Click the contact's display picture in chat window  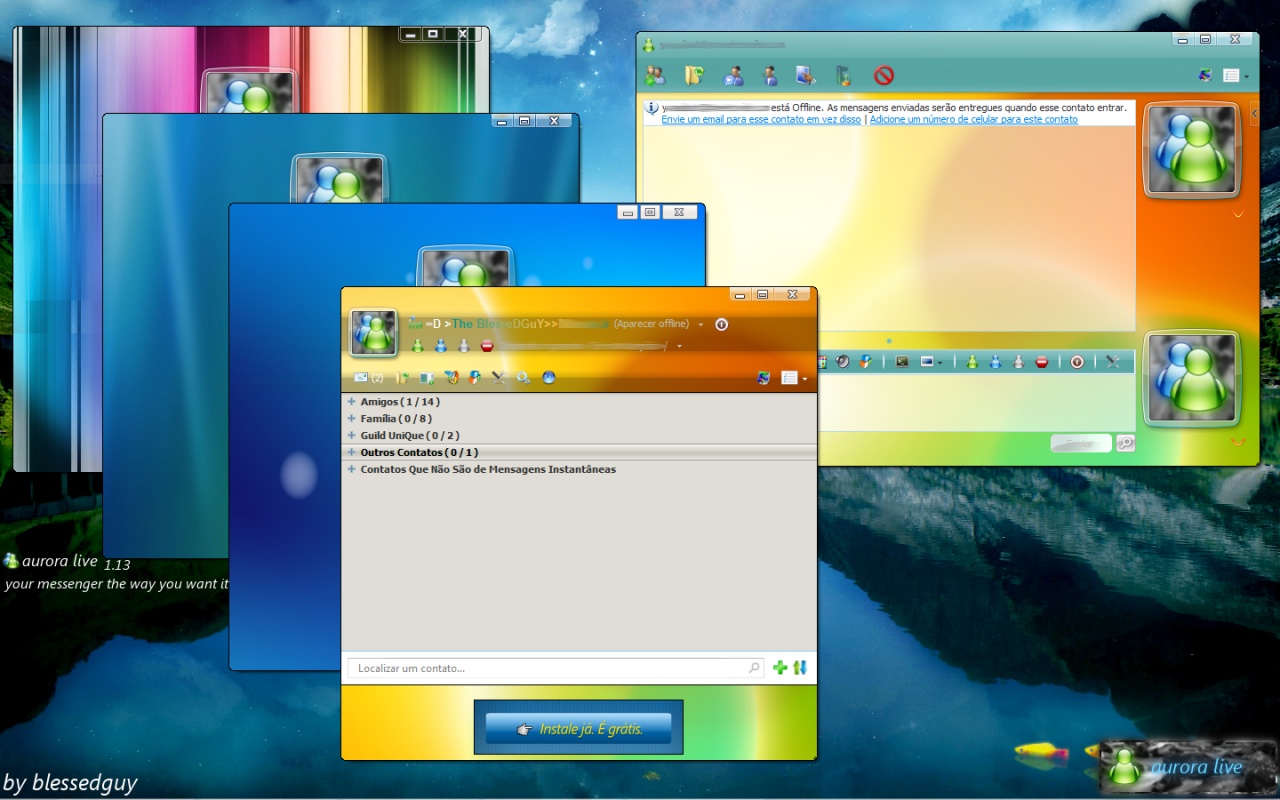pyautogui.click(x=1190, y=150)
